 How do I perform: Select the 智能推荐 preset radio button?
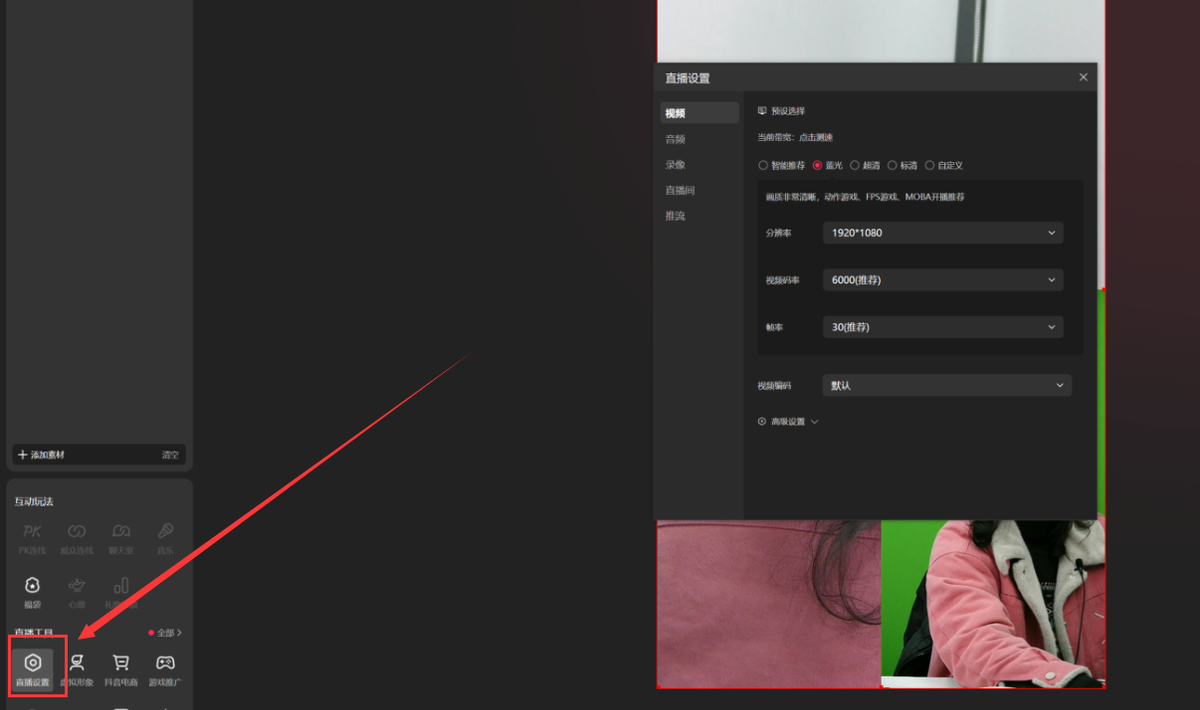point(763,165)
